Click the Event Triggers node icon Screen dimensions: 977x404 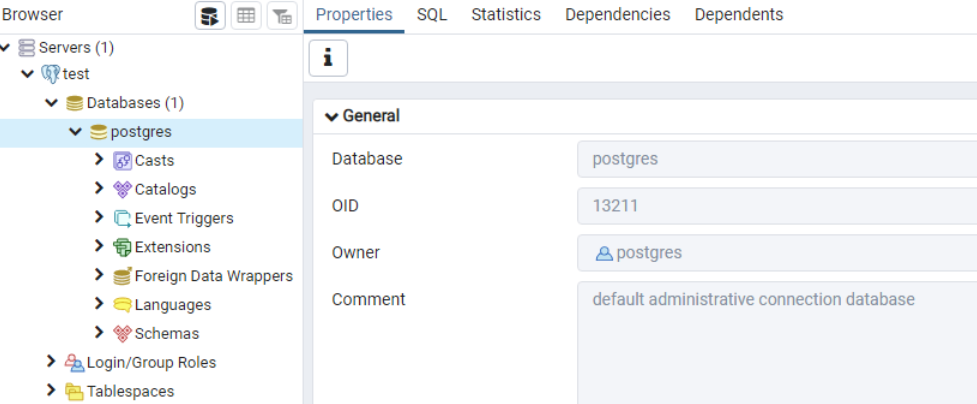(x=123, y=218)
